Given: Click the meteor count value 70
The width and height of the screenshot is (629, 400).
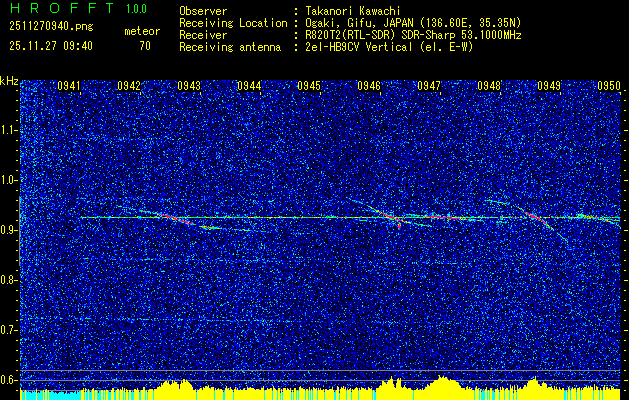Looking at the screenshot, I should tap(145, 46).
